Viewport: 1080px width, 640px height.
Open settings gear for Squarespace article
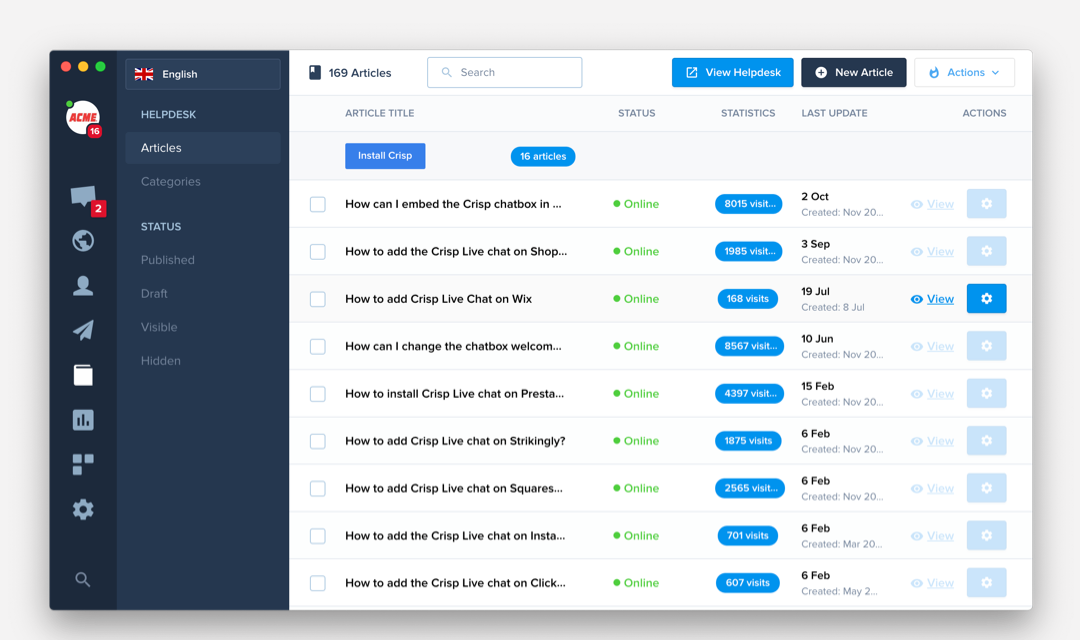[986, 488]
